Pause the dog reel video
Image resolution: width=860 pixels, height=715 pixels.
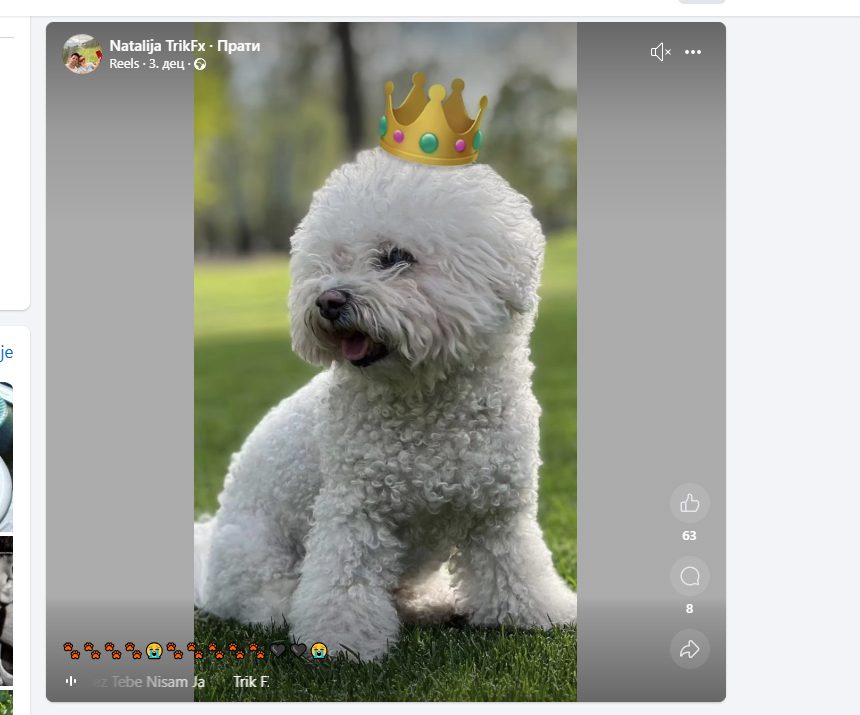pyautogui.click(x=385, y=362)
